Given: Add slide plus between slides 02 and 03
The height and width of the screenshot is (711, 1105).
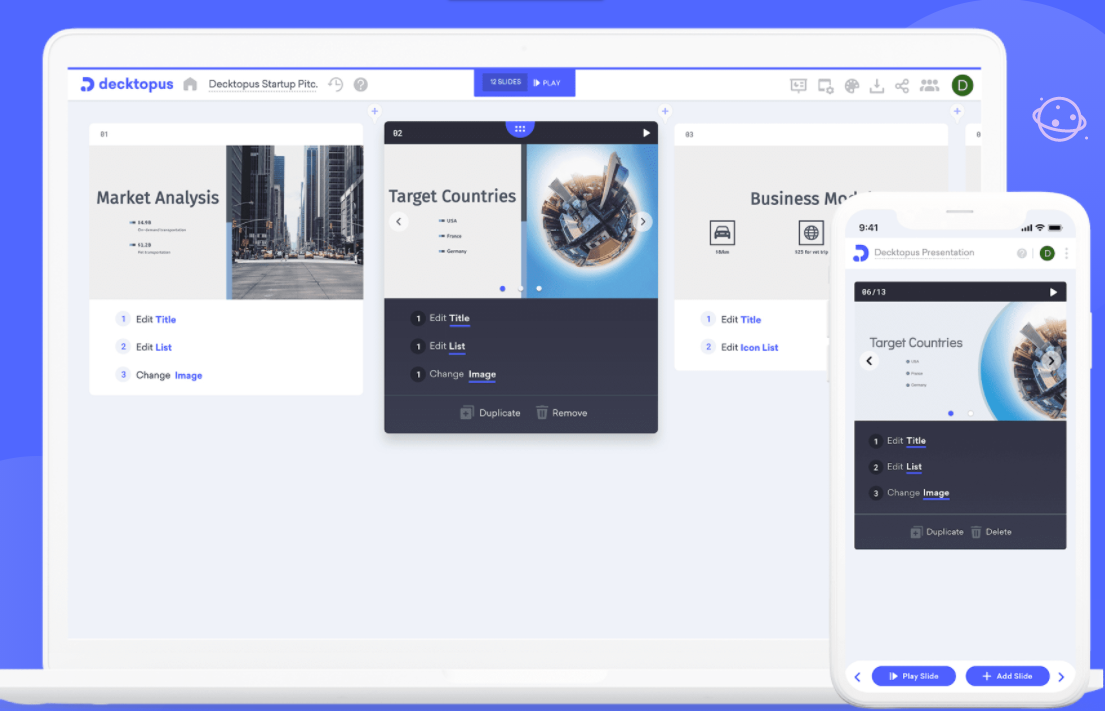Looking at the screenshot, I should pyautogui.click(x=665, y=111).
